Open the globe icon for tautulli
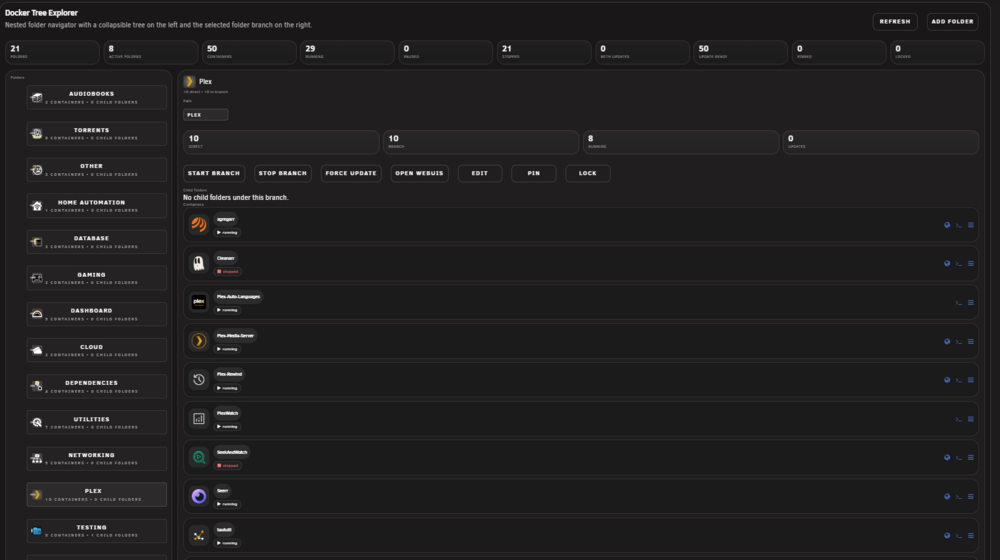The height and width of the screenshot is (560, 1000). pos(947,535)
